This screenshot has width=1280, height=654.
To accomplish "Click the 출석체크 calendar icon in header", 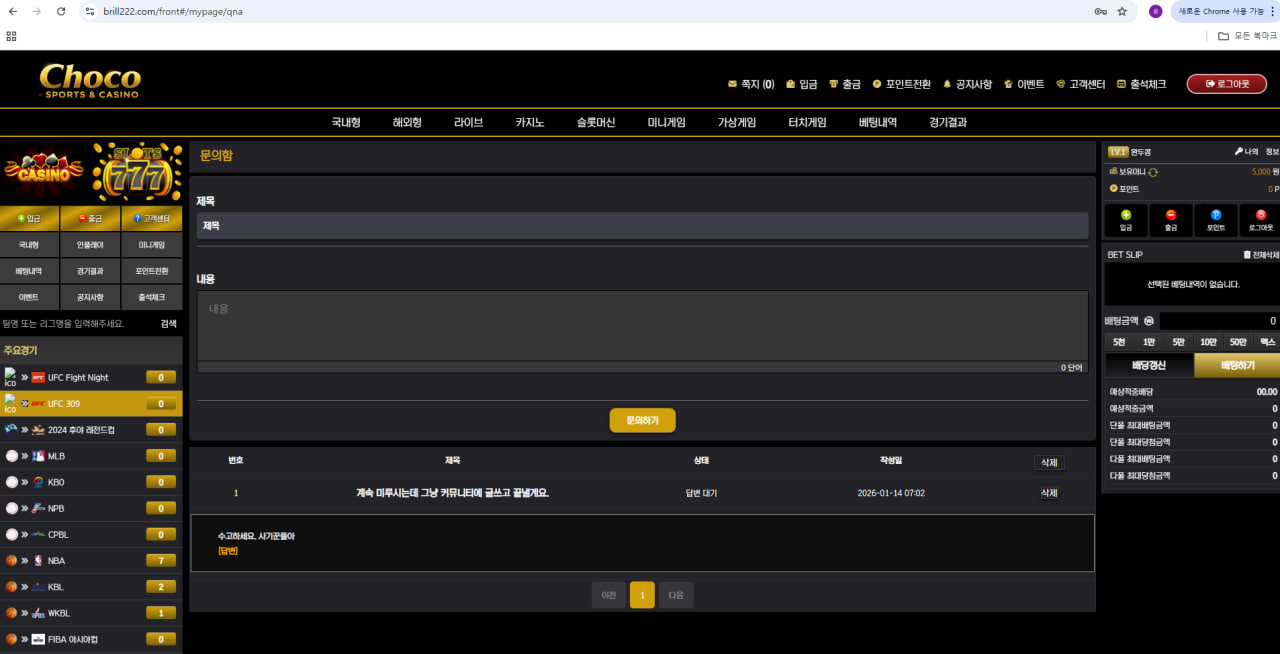I will click(1121, 84).
